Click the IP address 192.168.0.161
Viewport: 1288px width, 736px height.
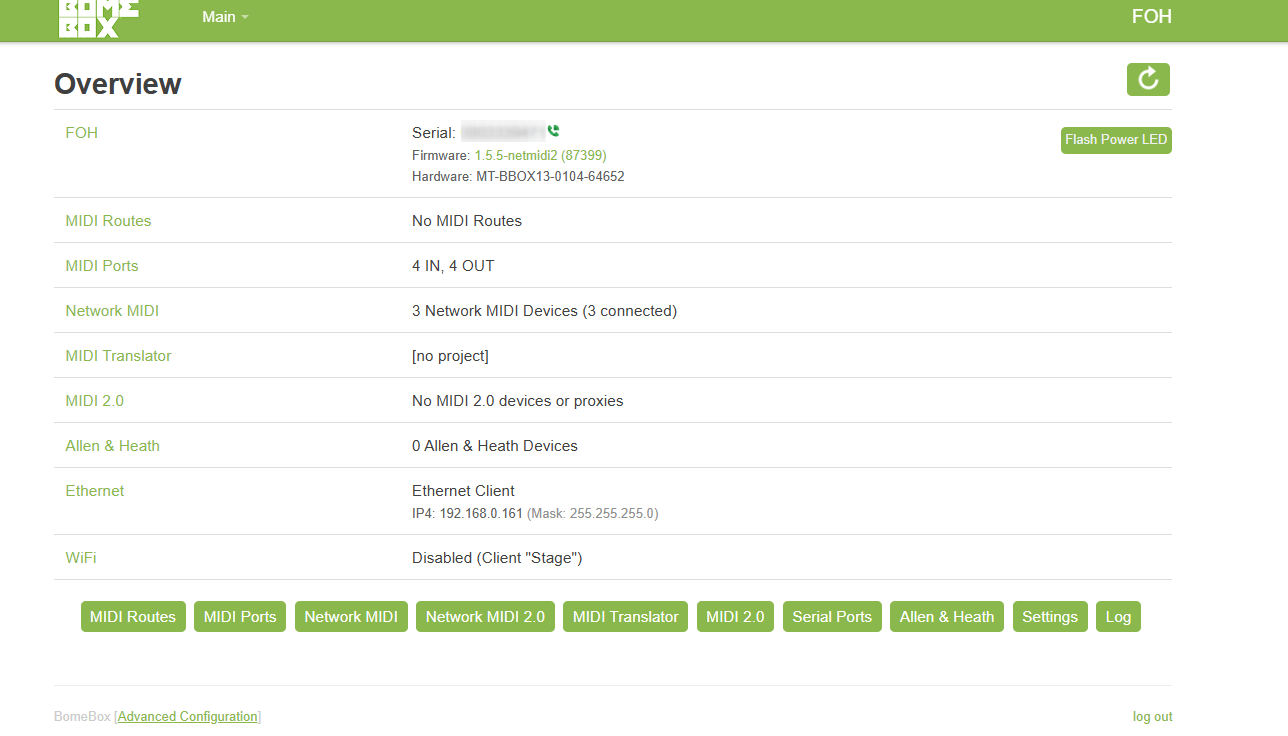pyautogui.click(x=481, y=513)
